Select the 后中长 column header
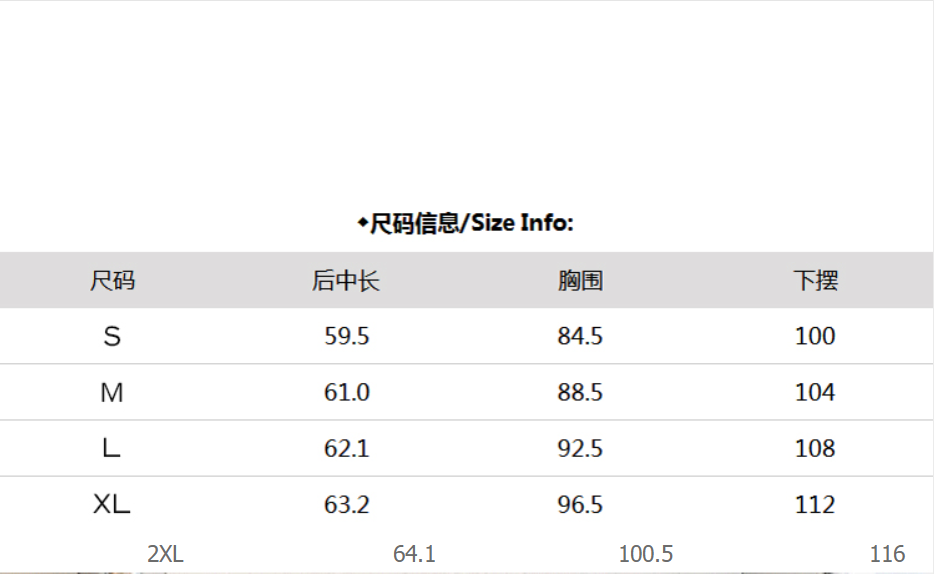Screen dimensions: 943x574 point(346,281)
